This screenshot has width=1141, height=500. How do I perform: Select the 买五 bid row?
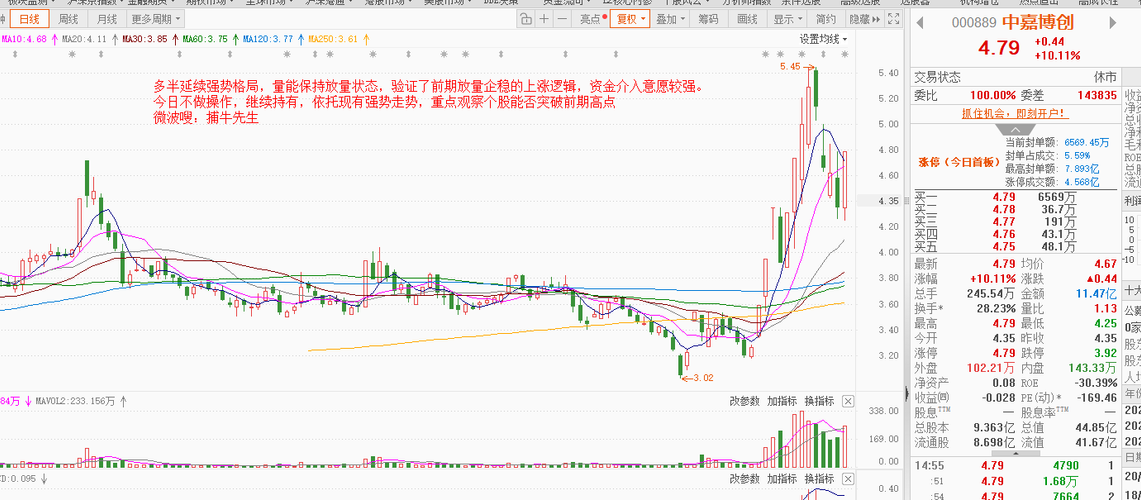coord(1015,247)
